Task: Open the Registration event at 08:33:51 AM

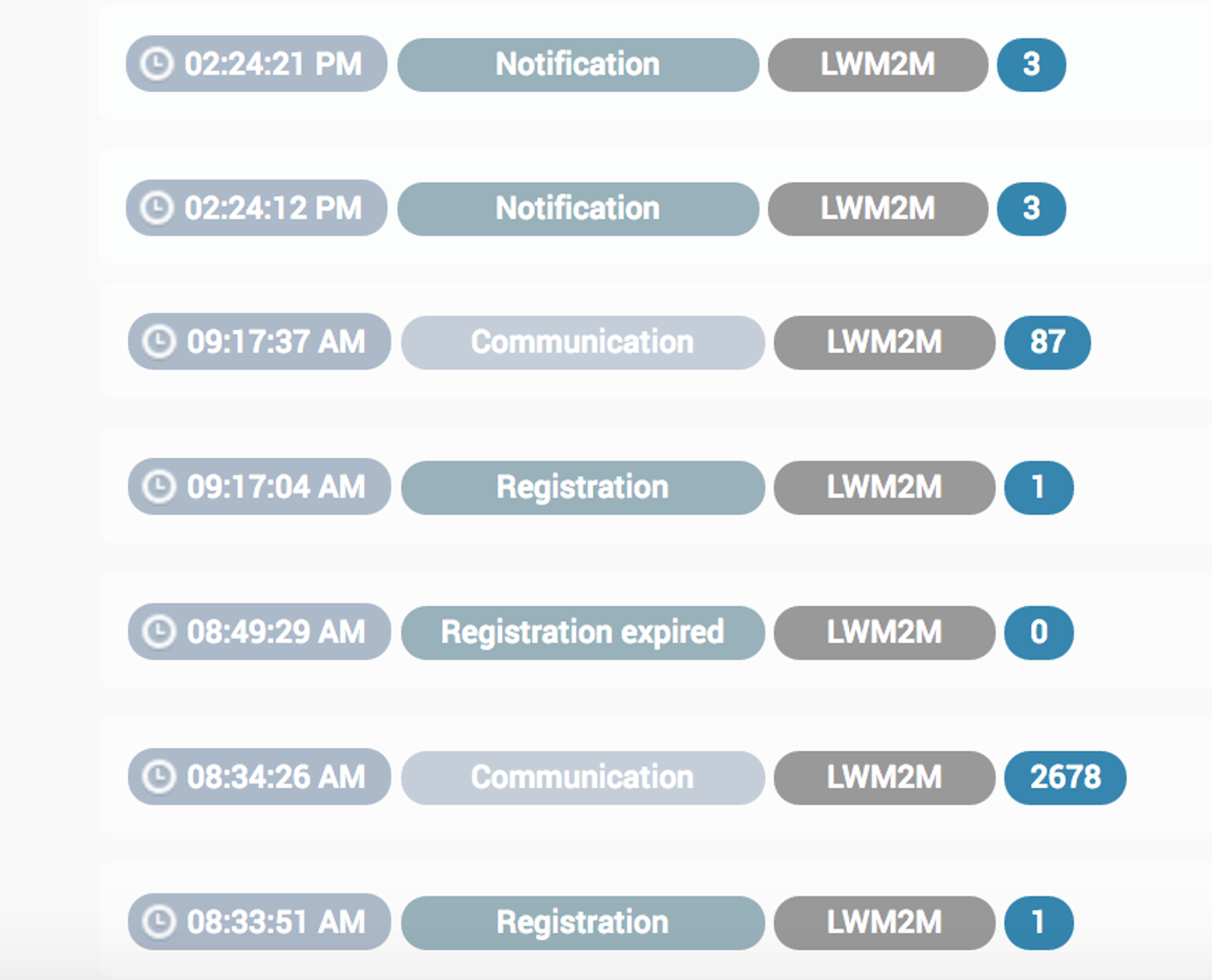Action: 583,922
